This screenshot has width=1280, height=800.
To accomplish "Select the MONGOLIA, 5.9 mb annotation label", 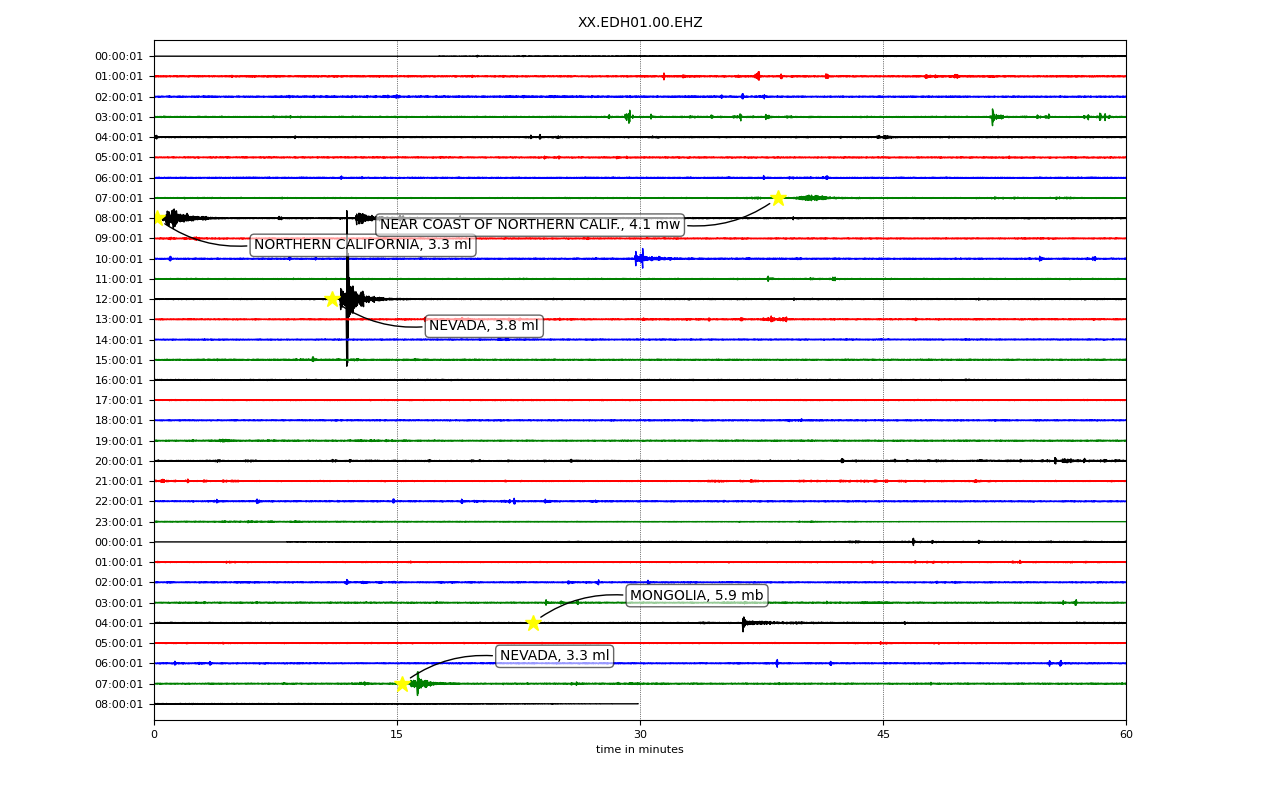I will tap(697, 596).
